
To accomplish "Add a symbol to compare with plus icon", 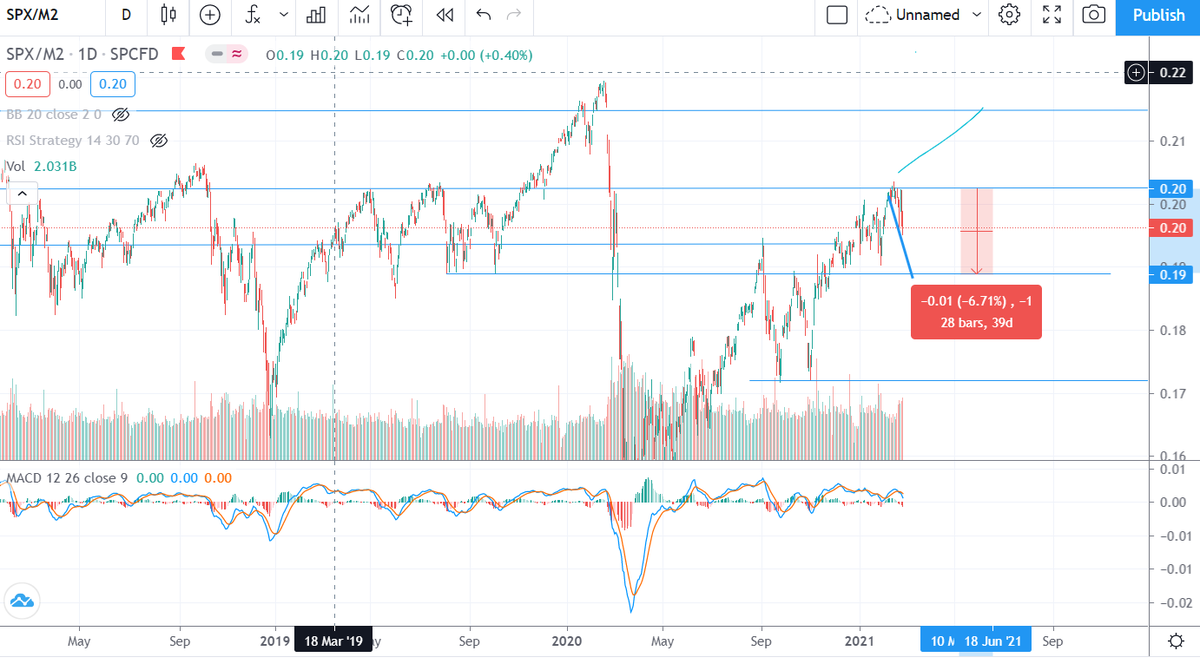I will [209, 15].
